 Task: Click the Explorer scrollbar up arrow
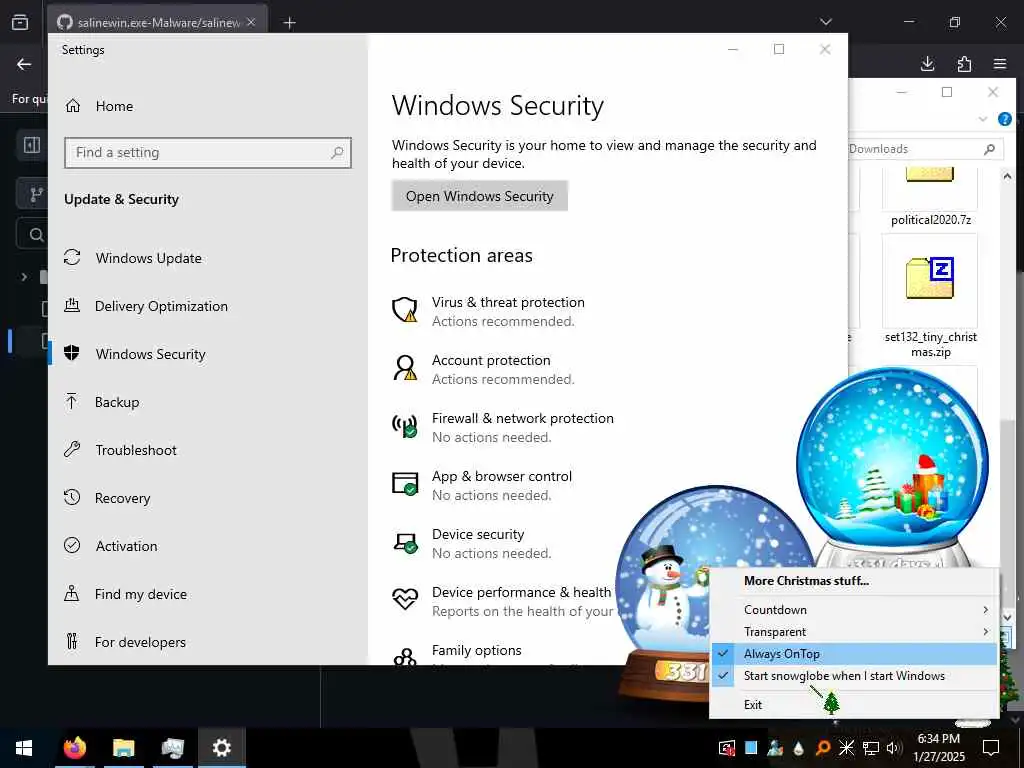(x=1006, y=176)
